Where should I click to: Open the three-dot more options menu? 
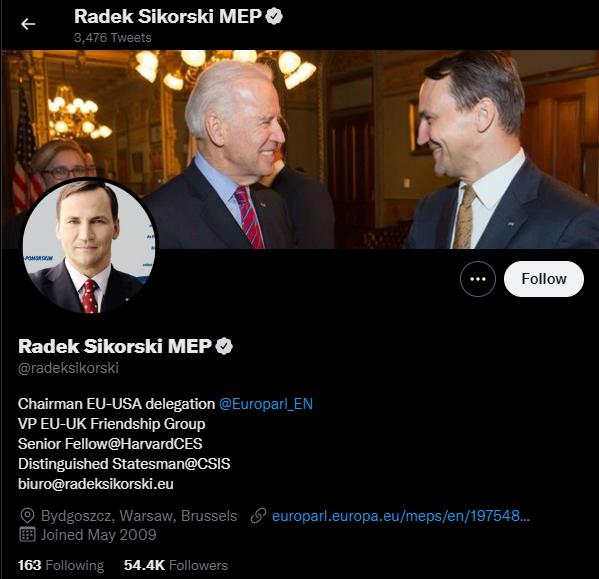tap(478, 279)
